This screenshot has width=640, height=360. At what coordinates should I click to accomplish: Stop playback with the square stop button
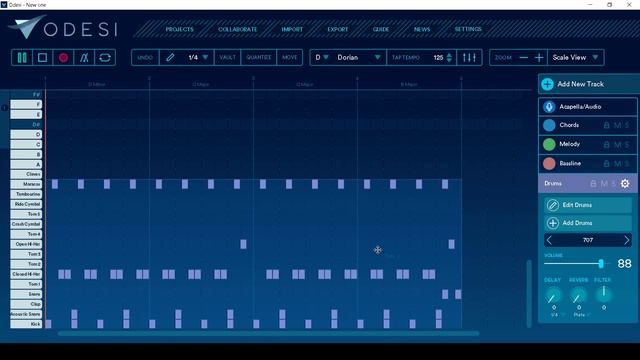[42, 58]
